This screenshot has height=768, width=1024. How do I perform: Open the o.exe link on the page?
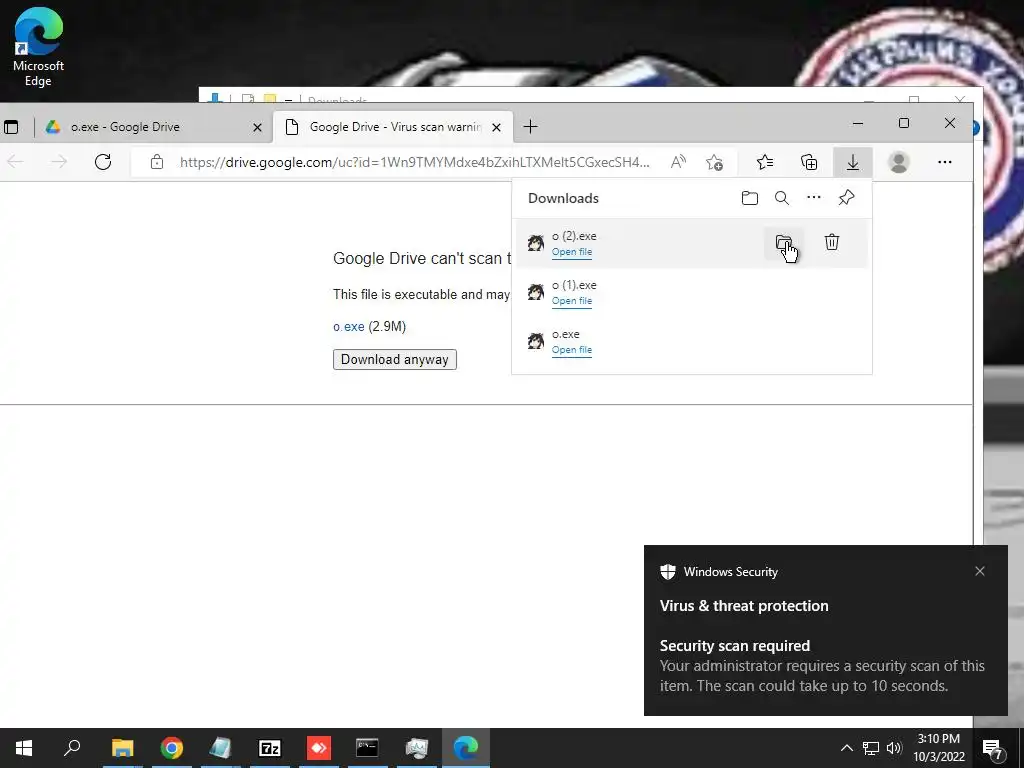pos(349,327)
